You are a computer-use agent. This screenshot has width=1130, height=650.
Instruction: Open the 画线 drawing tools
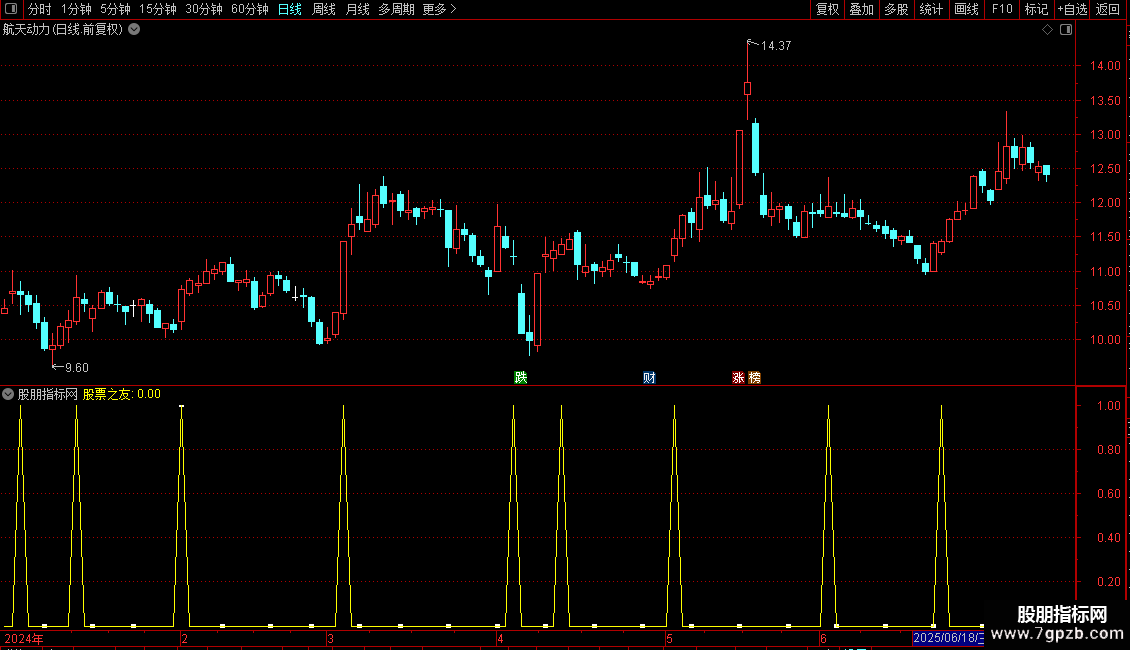pos(966,9)
